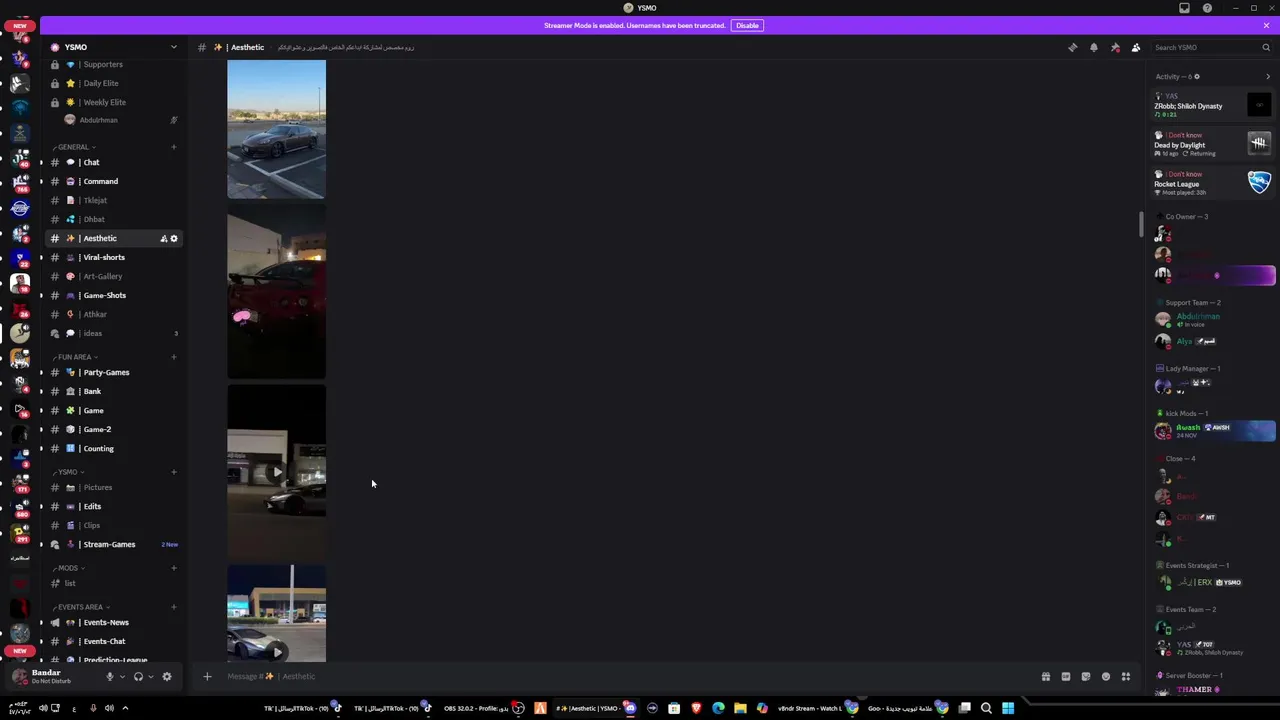Open Stream-Games channel with 2 new
Image resolution: width=1280 pixels, height=720 pixels.
coord(115,544)
